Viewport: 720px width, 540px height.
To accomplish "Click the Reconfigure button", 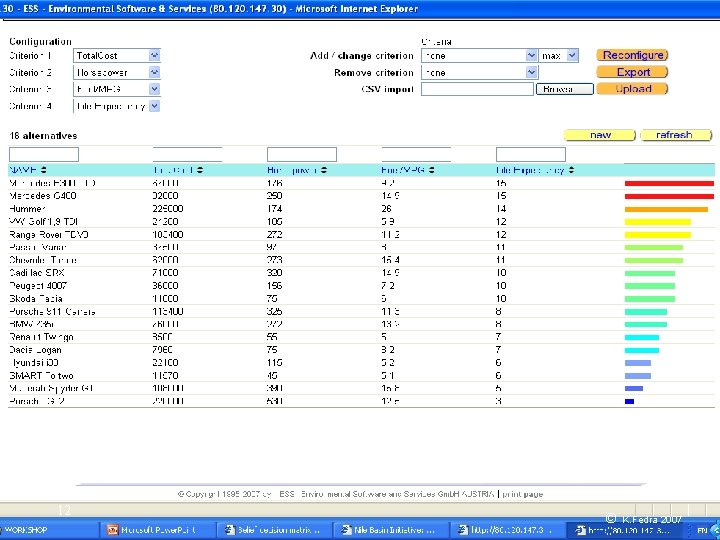I will [632, 55].
